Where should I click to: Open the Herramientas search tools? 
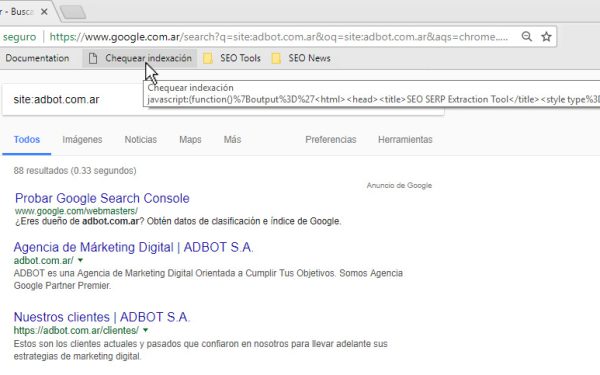(405, 140)
